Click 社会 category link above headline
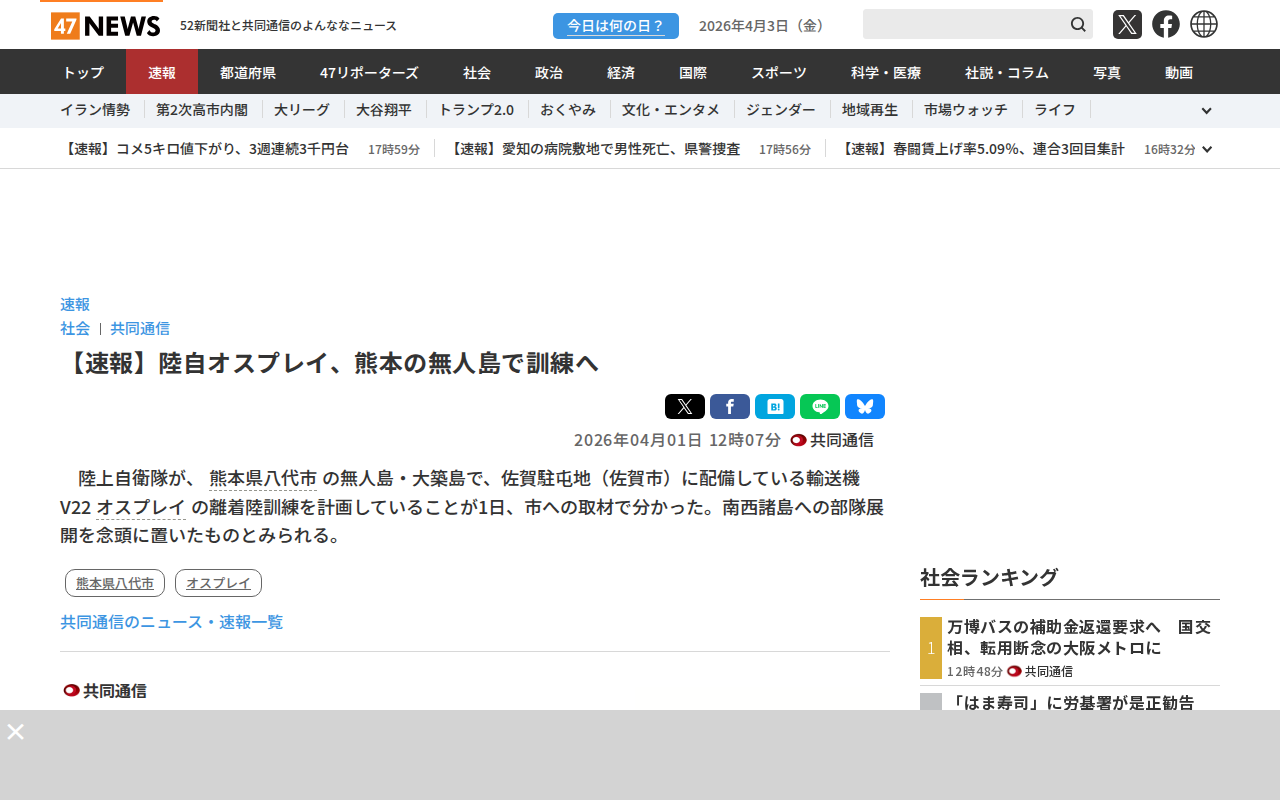The width and height of the screenshot is (1280, 800). 75,328
